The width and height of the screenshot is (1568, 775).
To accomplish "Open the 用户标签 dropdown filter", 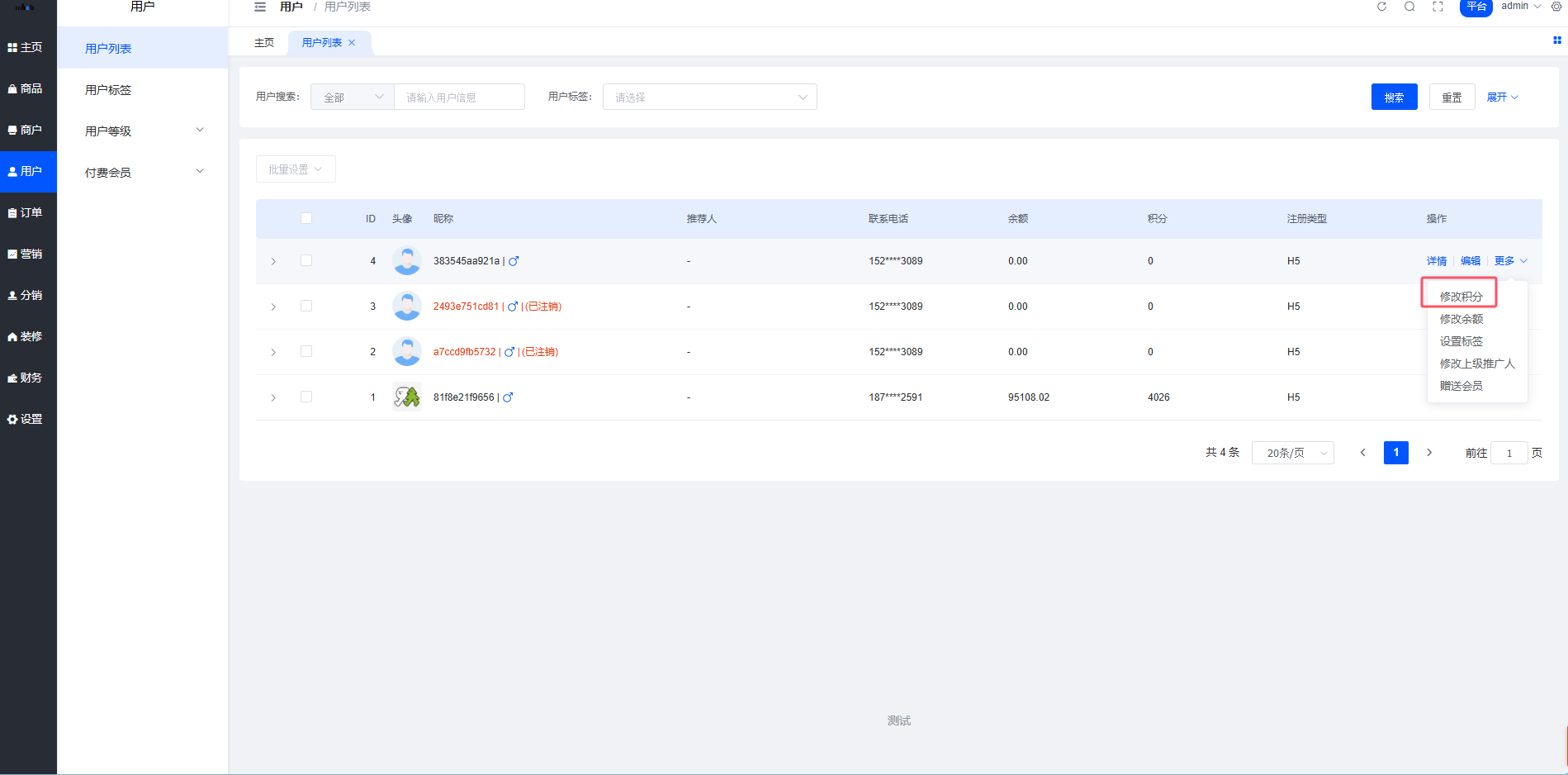I will [x=709, y=97].
